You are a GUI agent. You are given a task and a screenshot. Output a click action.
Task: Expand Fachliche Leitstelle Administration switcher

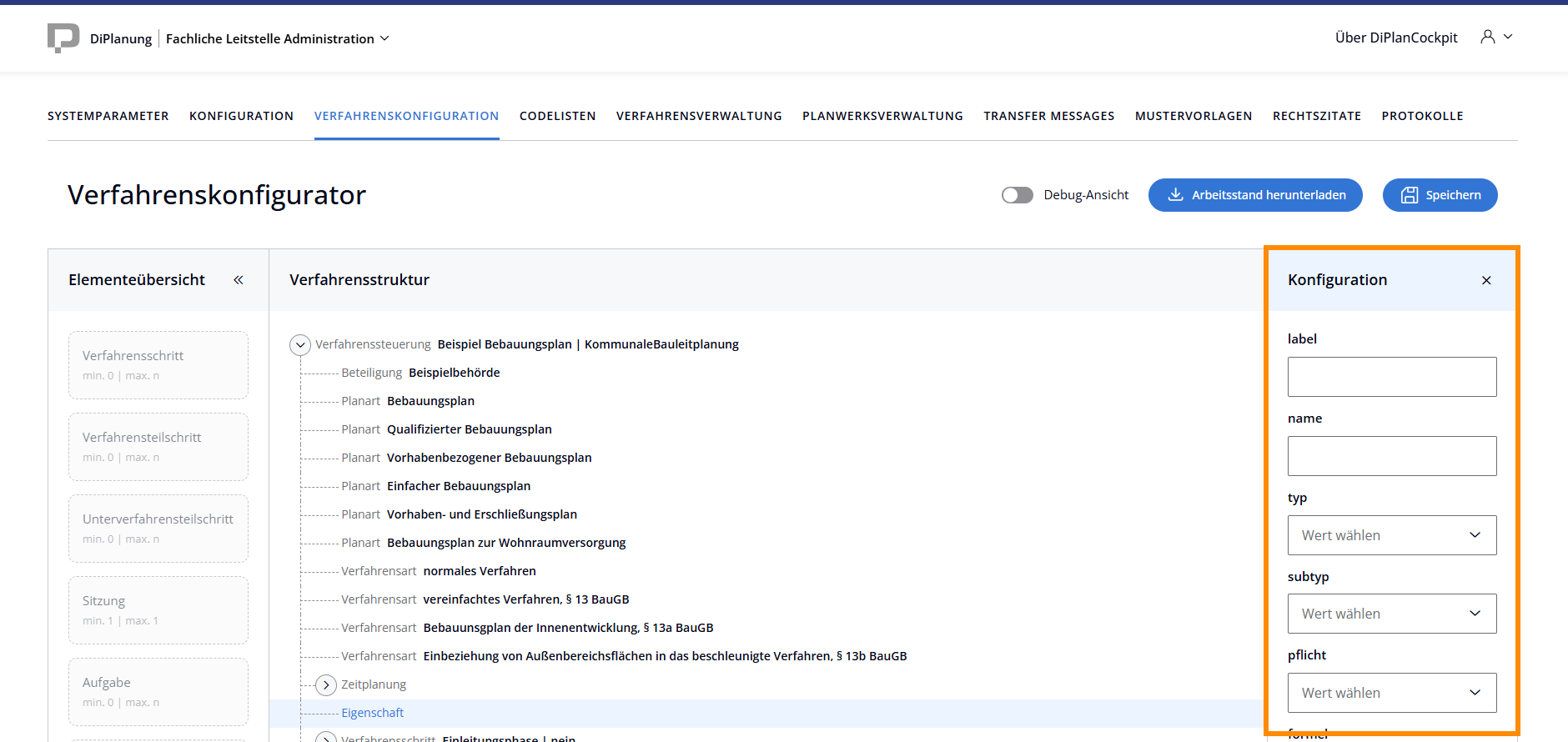point(277,38)
